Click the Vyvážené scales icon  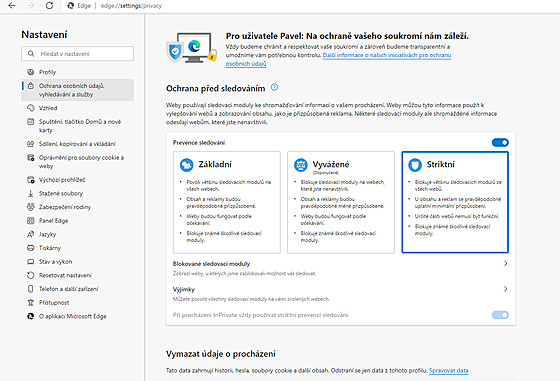pos(300,165)
